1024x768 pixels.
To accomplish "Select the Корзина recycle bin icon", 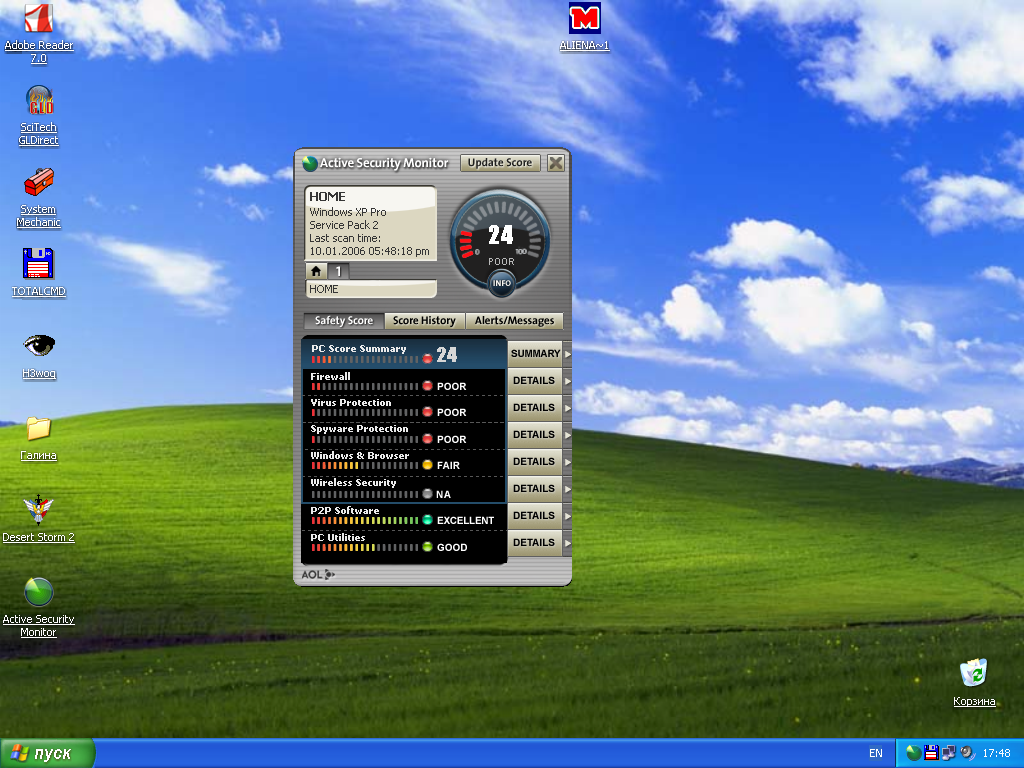I will 974,673.
